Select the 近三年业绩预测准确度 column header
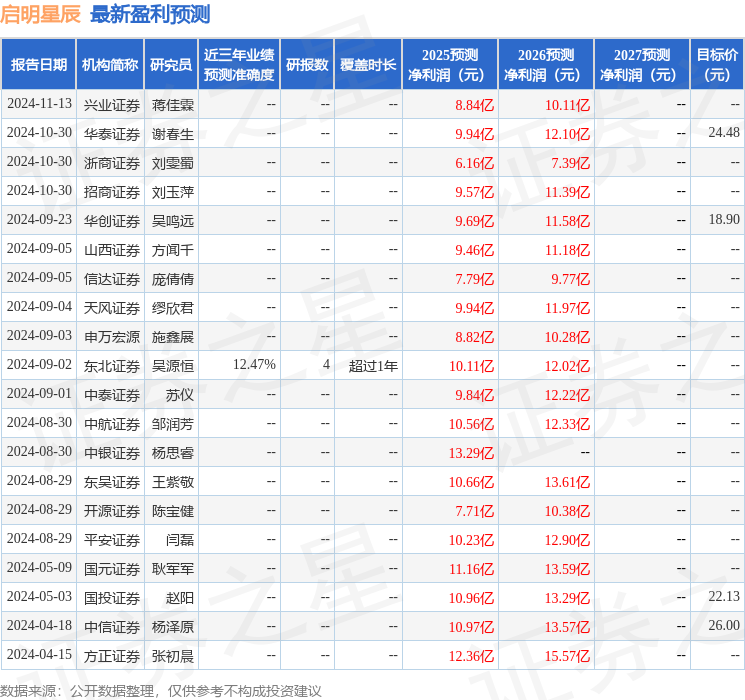This screenshot has height=700, width=745. pyautogui.click(x=239, y=64)
